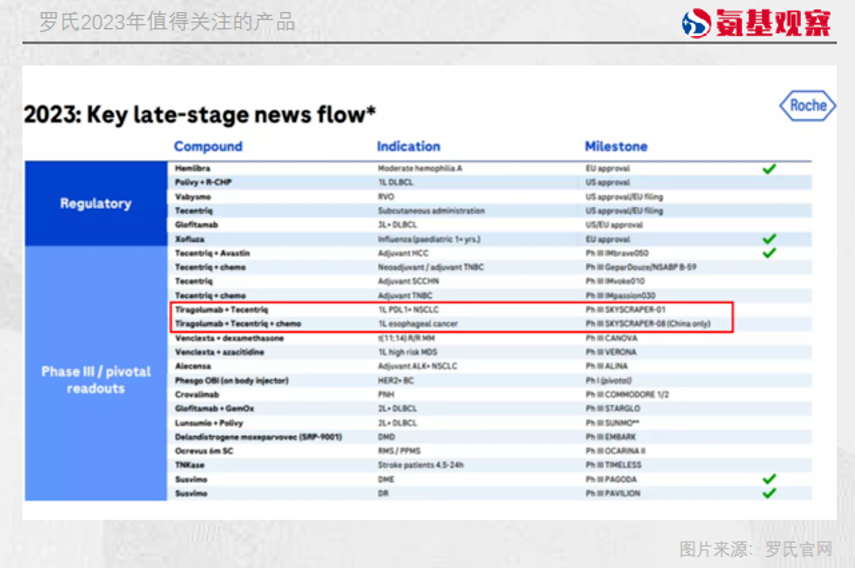
Task: Click green checkmark for Tecentriq + Avastin
Action: (768, 253)
